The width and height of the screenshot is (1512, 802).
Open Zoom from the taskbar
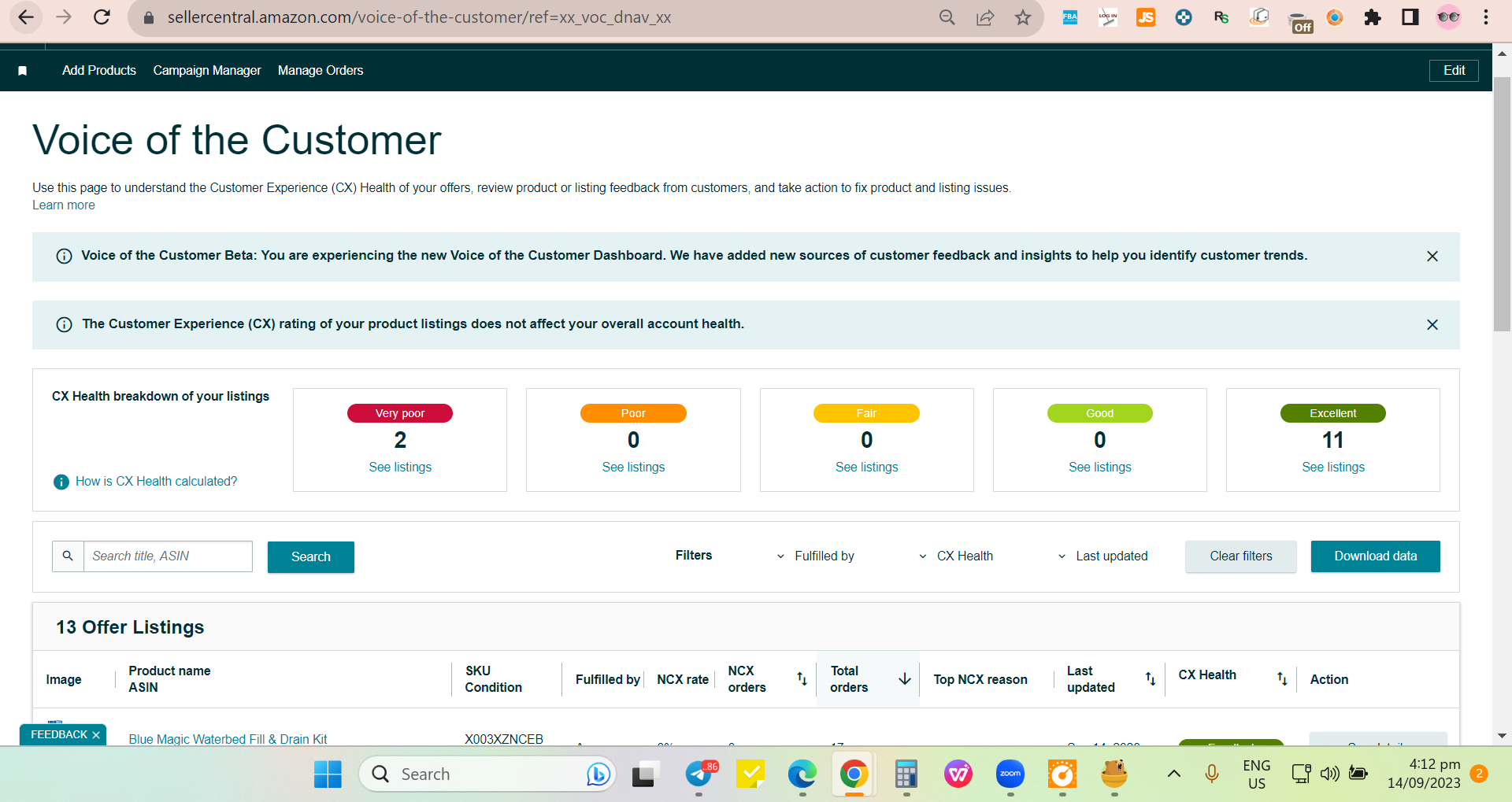[1010, 774]
